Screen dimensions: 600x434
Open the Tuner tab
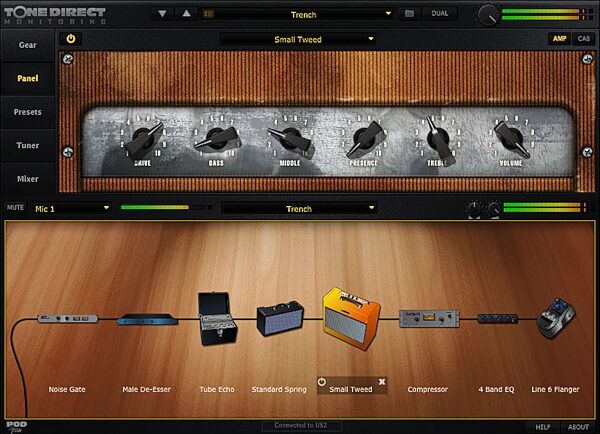pos(28,145)
